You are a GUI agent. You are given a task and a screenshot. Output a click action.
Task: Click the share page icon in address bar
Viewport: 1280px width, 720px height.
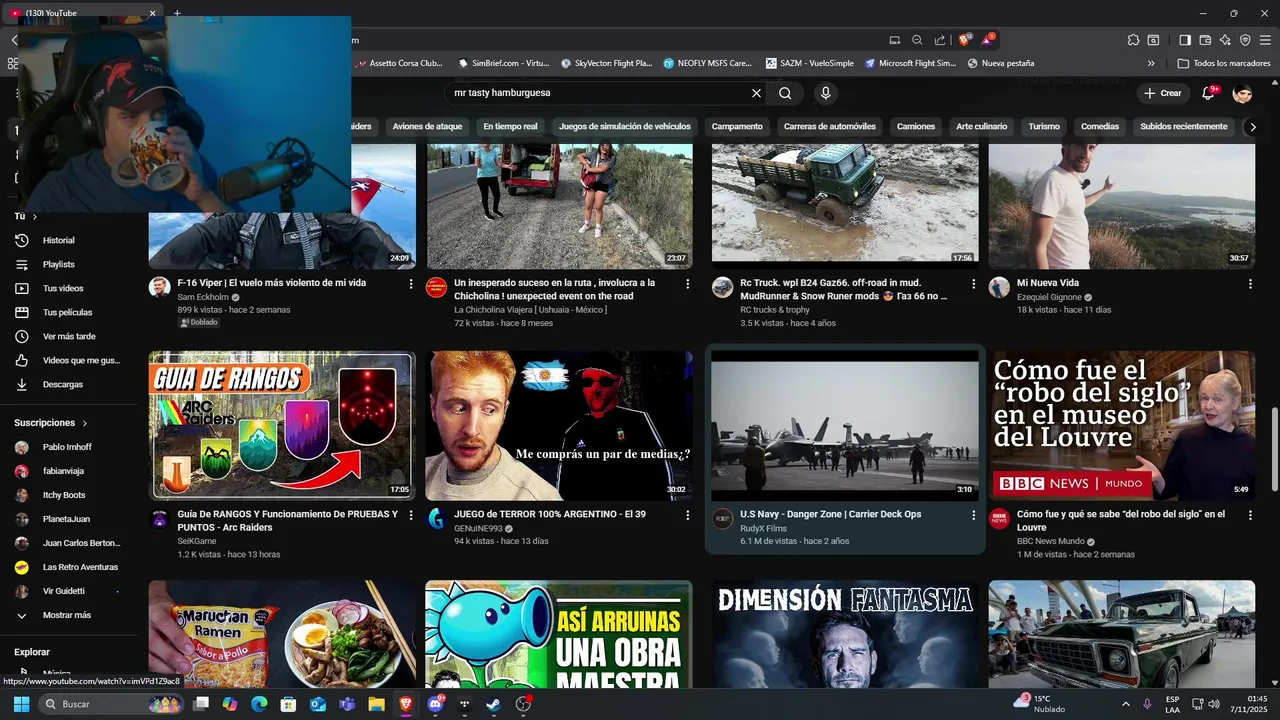(940, 40)
